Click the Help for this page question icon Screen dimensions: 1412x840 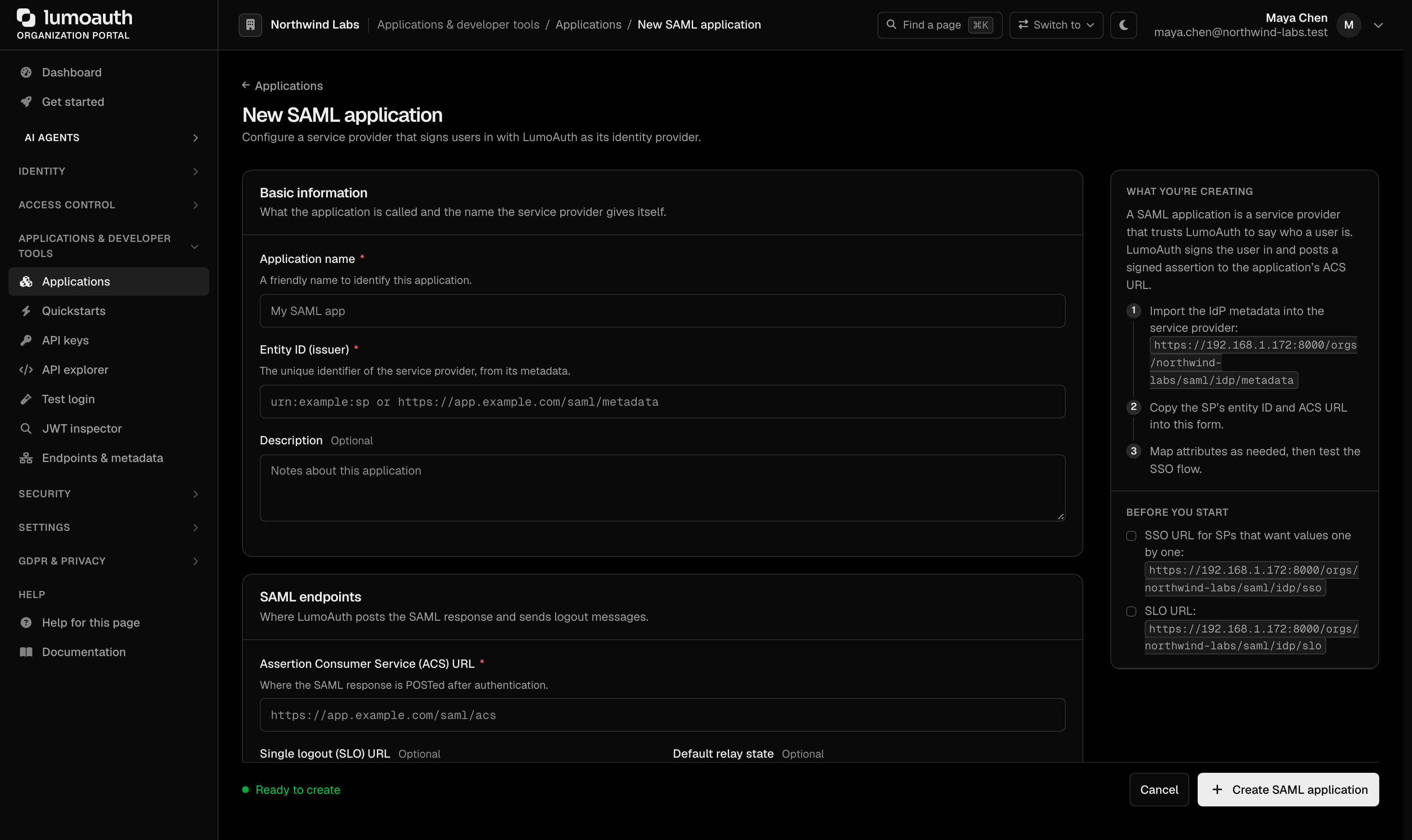(26, 622)
